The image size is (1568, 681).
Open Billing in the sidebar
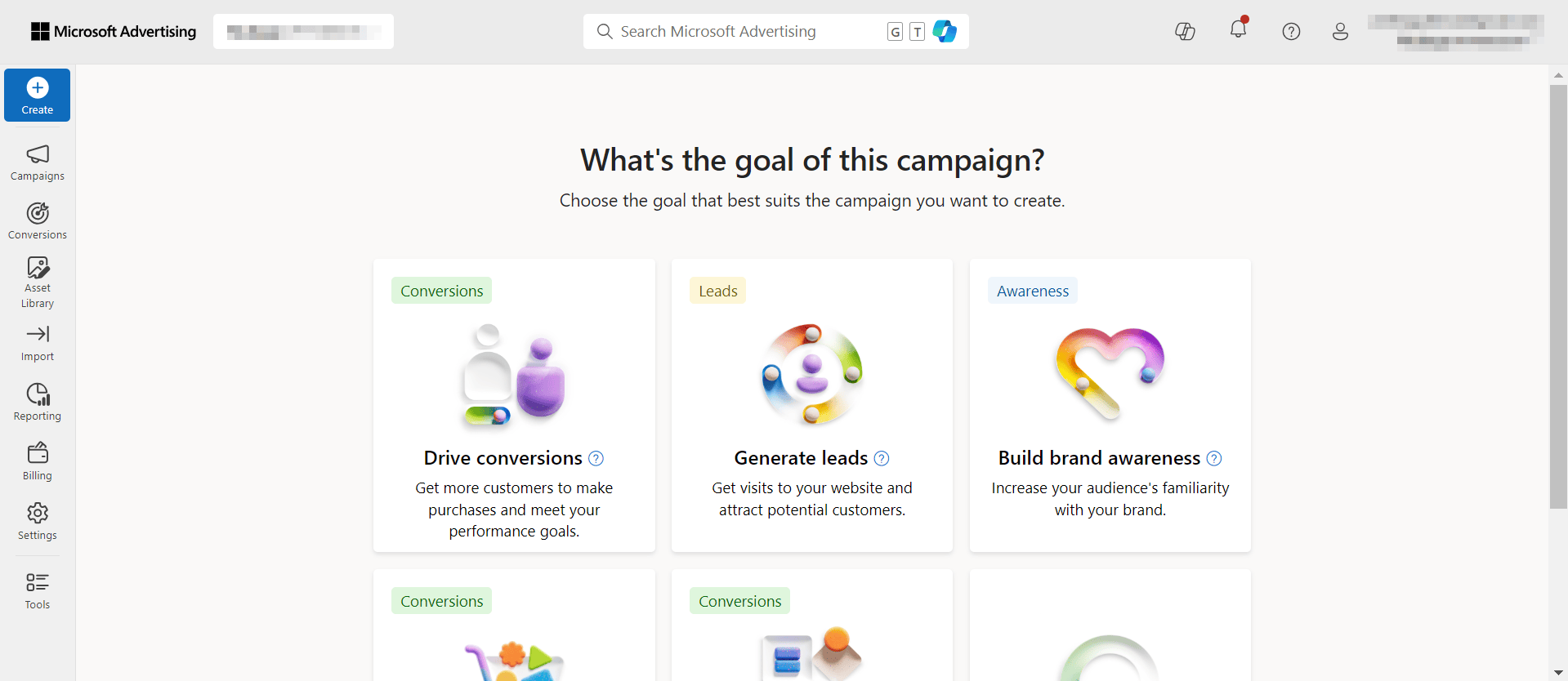click(x=37, y=462)
